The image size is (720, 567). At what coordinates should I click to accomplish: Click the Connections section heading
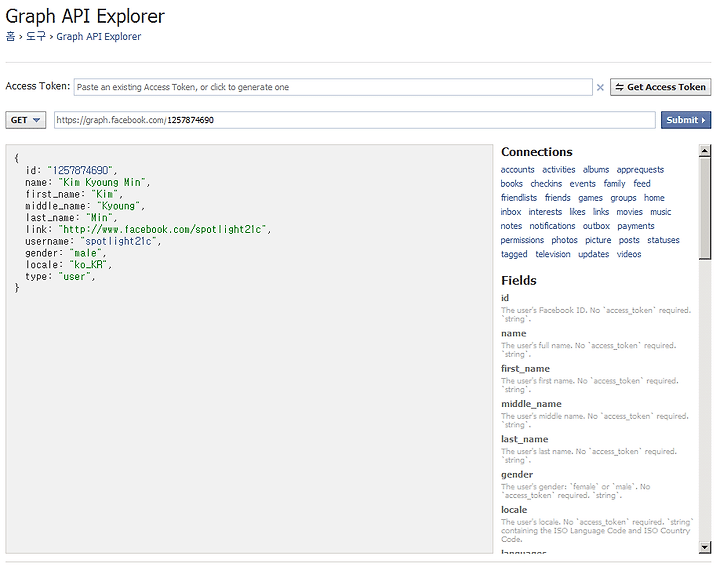click(x=537, y=152)
